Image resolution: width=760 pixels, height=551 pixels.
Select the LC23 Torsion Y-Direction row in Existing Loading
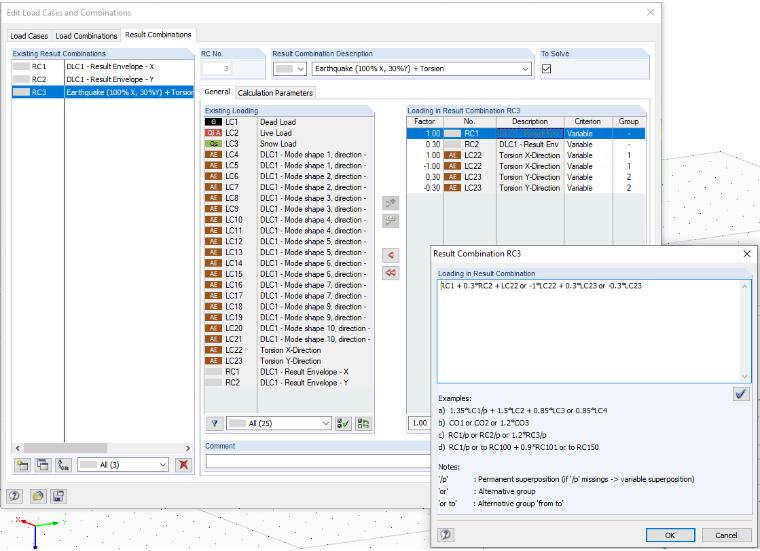(x=289, y=361)
